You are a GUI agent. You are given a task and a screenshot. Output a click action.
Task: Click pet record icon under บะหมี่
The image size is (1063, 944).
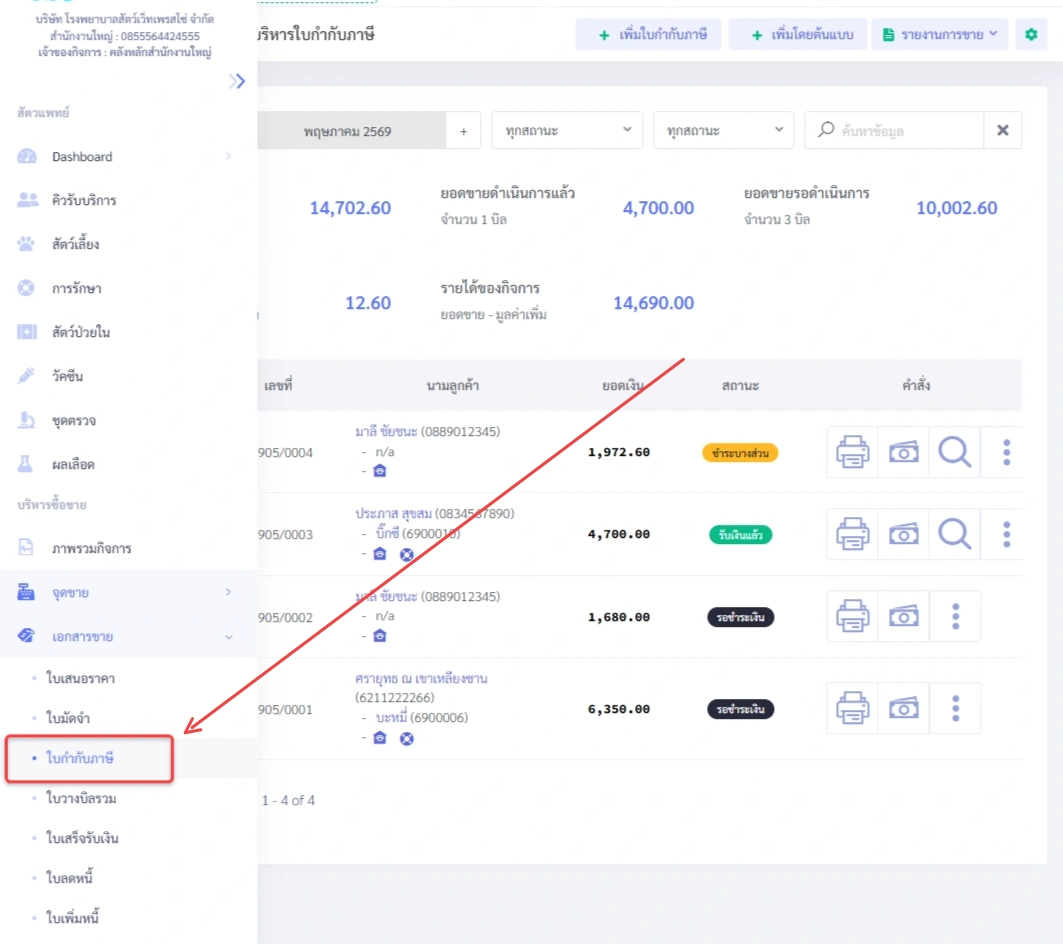click(406, 739)
